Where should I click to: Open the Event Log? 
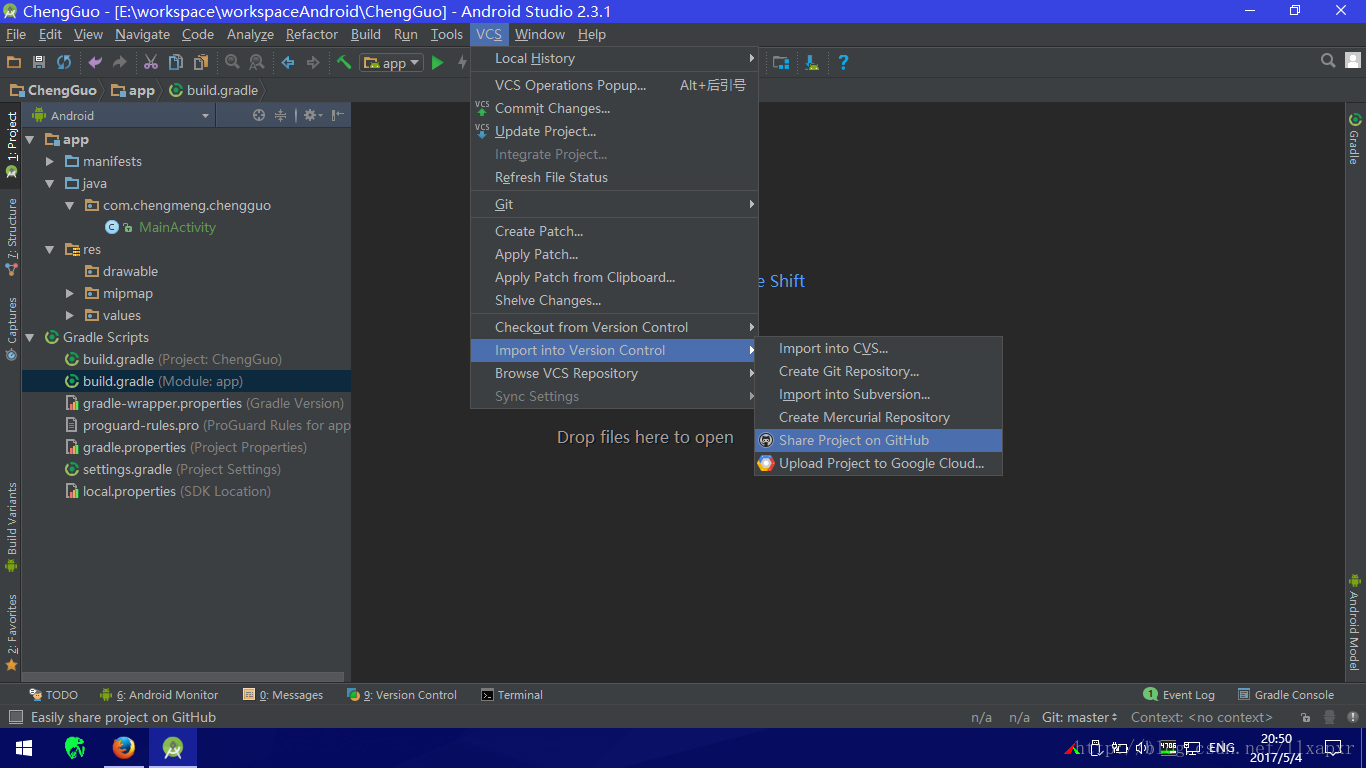[x=1180, y=695]
